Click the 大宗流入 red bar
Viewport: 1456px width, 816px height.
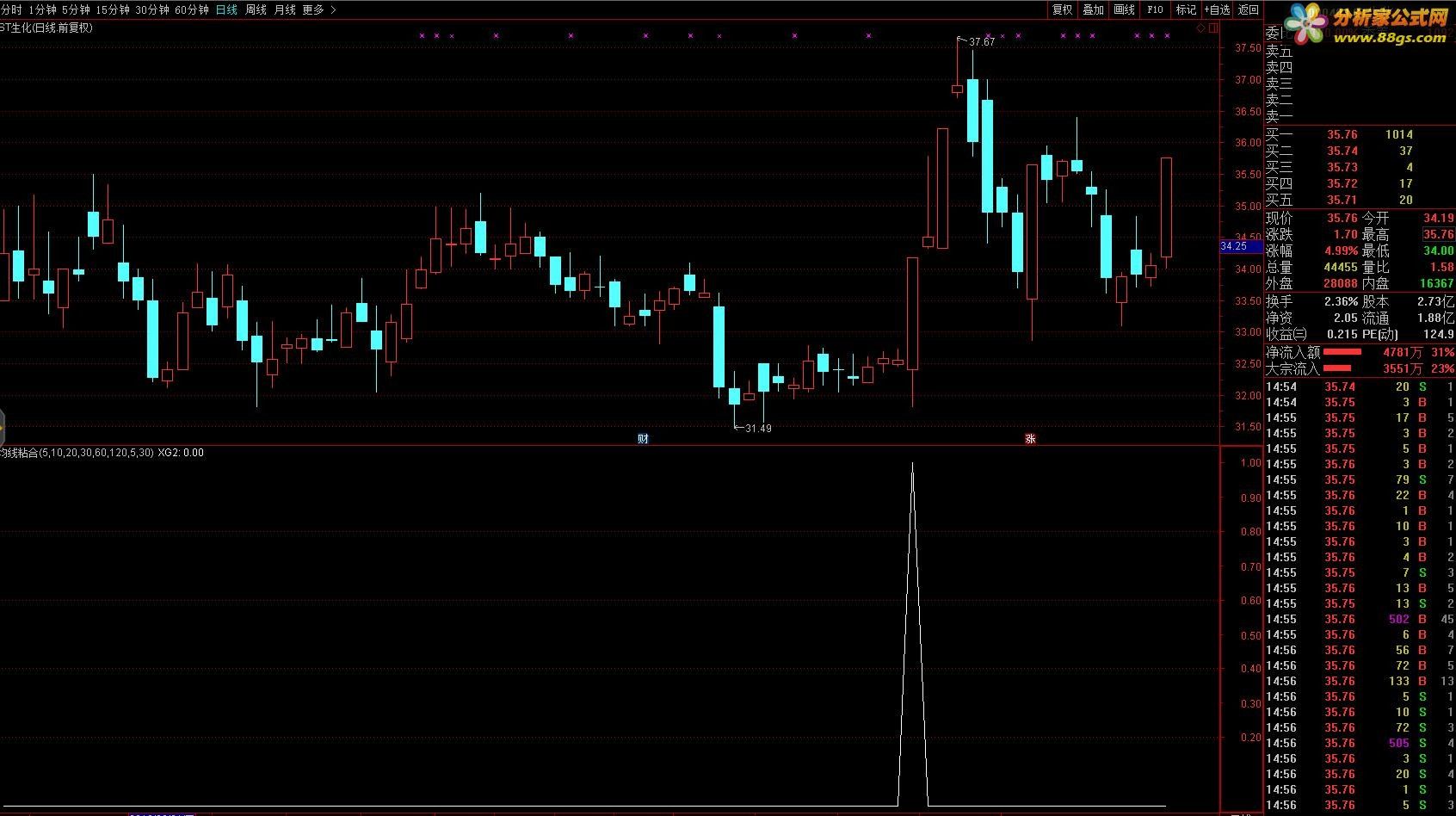coord(1337,368)
